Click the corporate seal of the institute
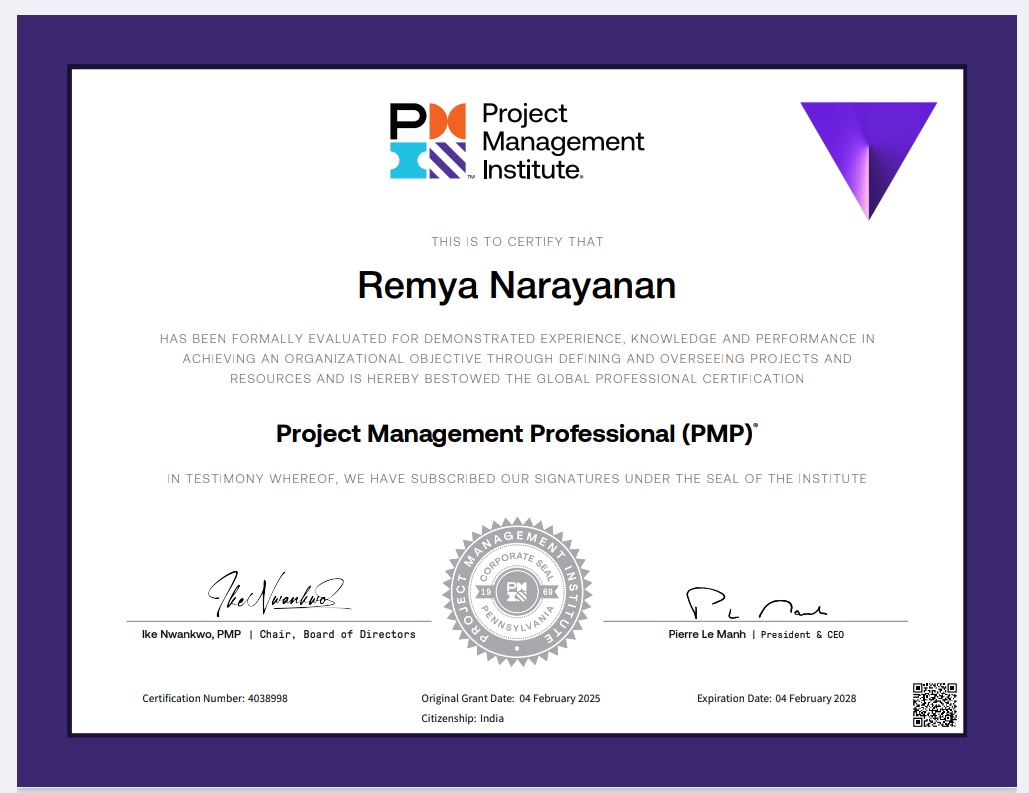Image resolution: width=1029 pixels, height=793 pixels. coord(517,591)
